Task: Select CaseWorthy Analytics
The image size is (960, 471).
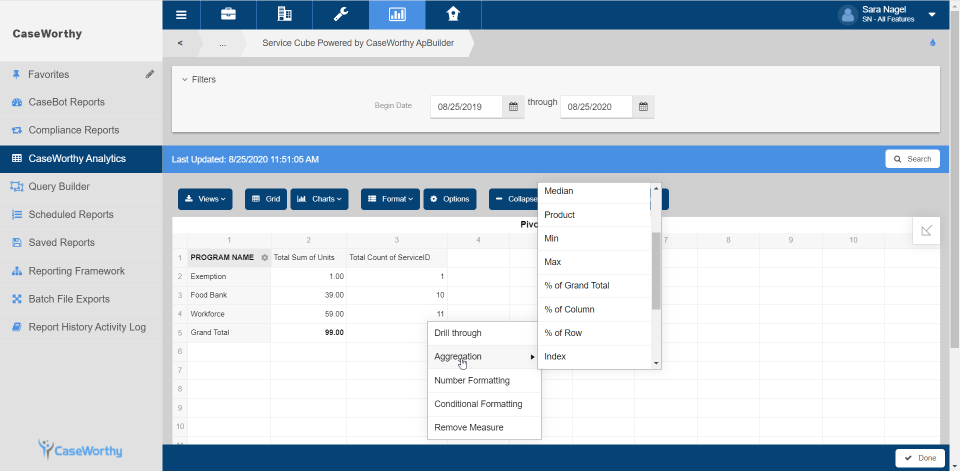Action: point(81,159)
